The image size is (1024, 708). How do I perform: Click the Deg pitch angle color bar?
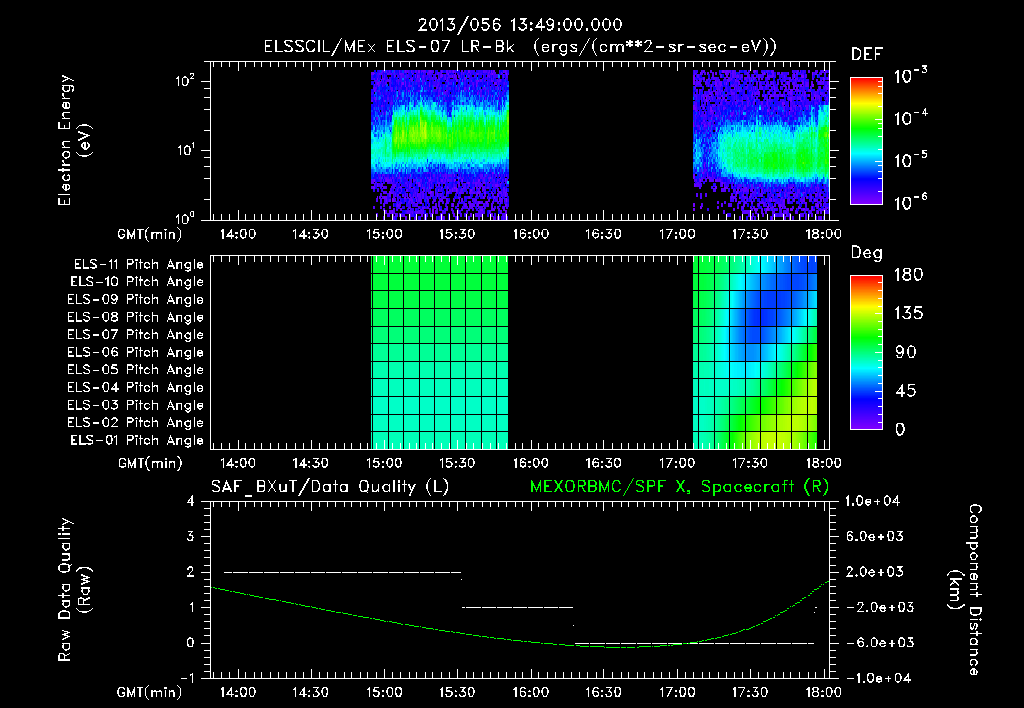(x=866, y=352)
